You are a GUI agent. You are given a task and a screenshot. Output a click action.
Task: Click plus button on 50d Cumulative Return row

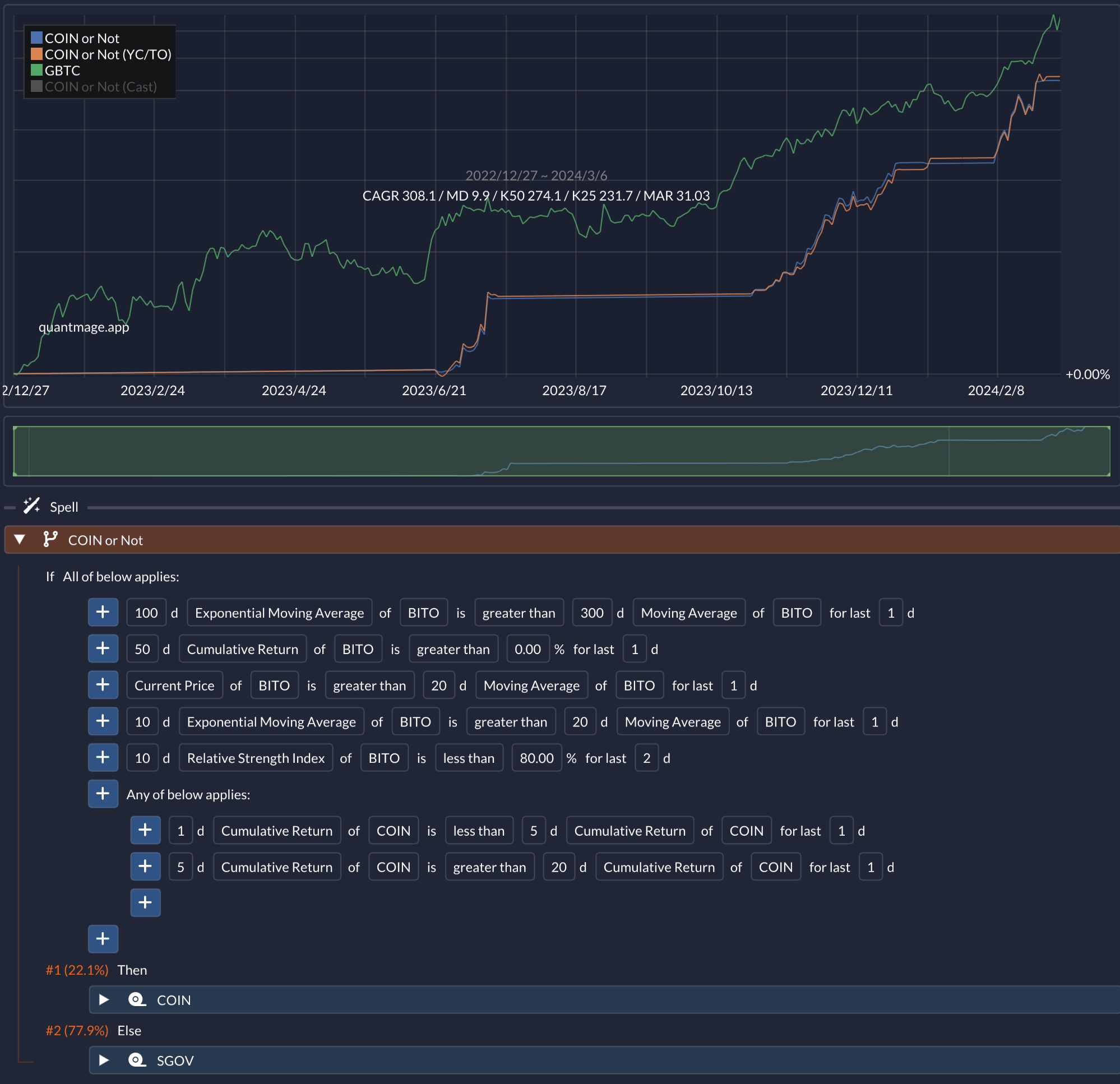(103, 648)
